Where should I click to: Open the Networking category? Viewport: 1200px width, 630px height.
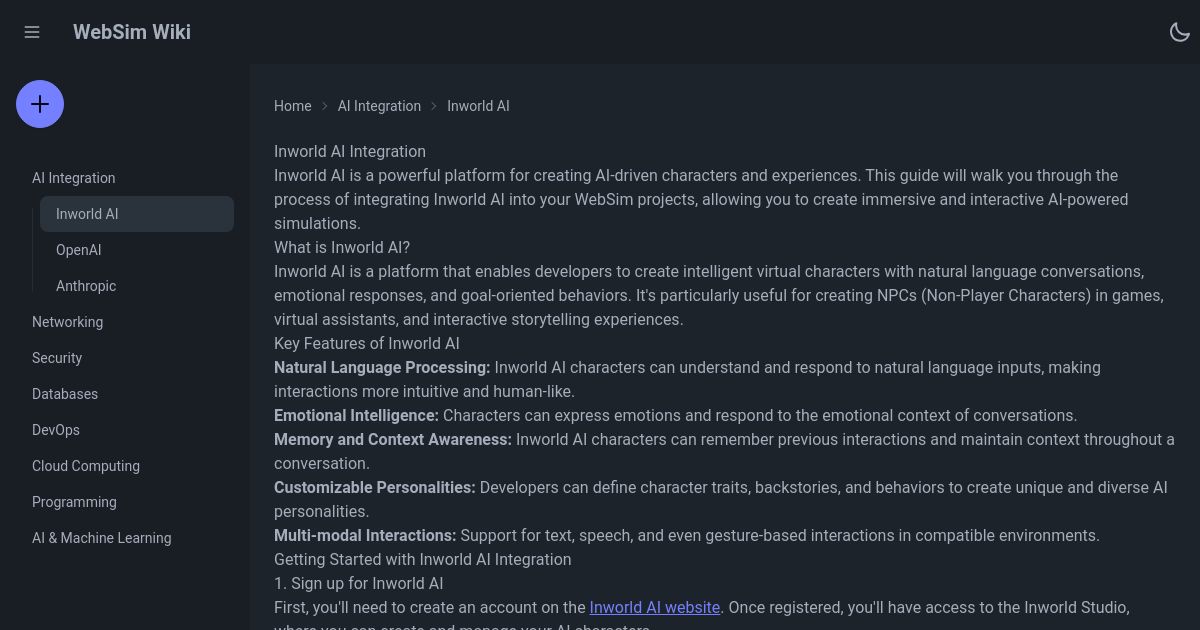[67, 322]
